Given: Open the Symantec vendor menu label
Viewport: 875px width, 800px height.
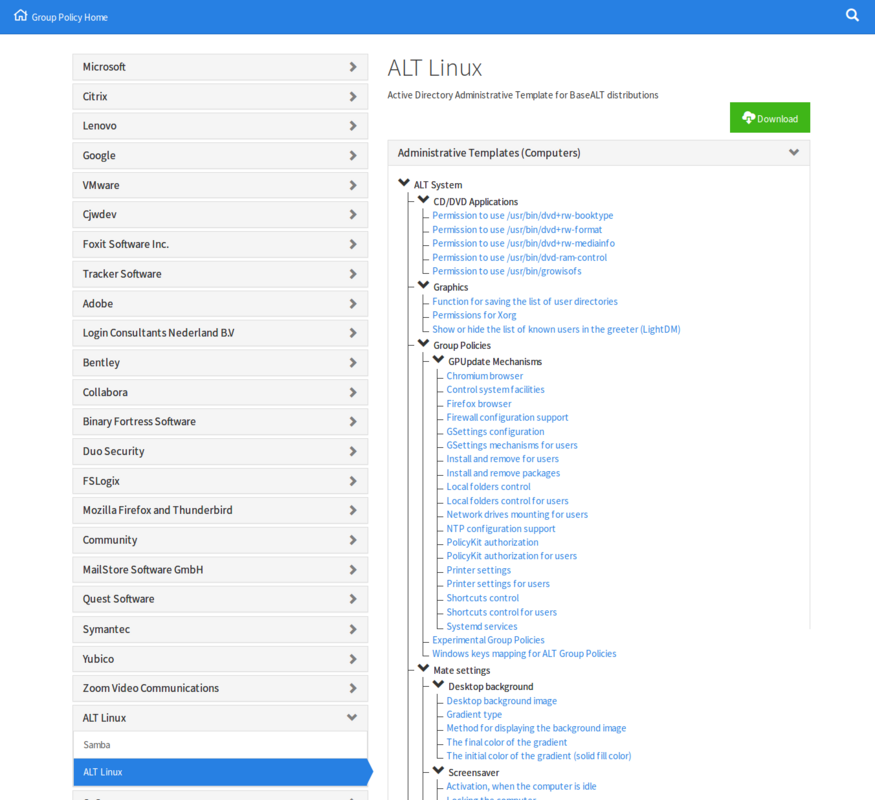Looking at the screenshot, I should pos(106,629).
